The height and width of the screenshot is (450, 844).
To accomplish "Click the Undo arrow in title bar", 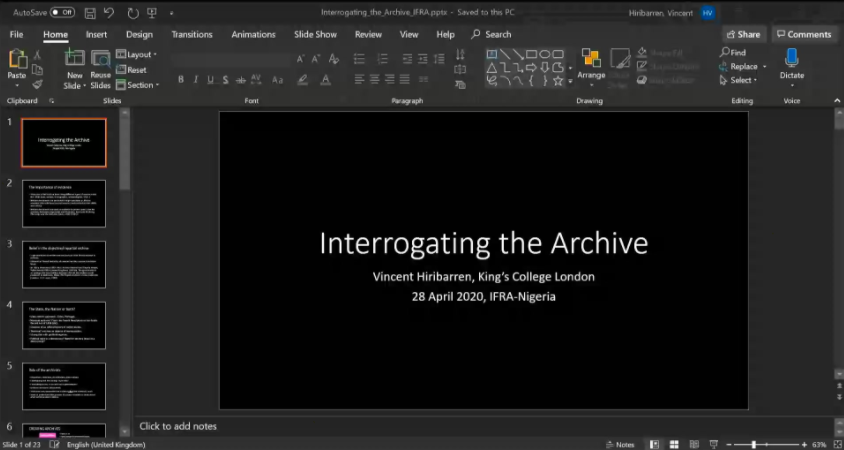I will click(x=109, y=12).
